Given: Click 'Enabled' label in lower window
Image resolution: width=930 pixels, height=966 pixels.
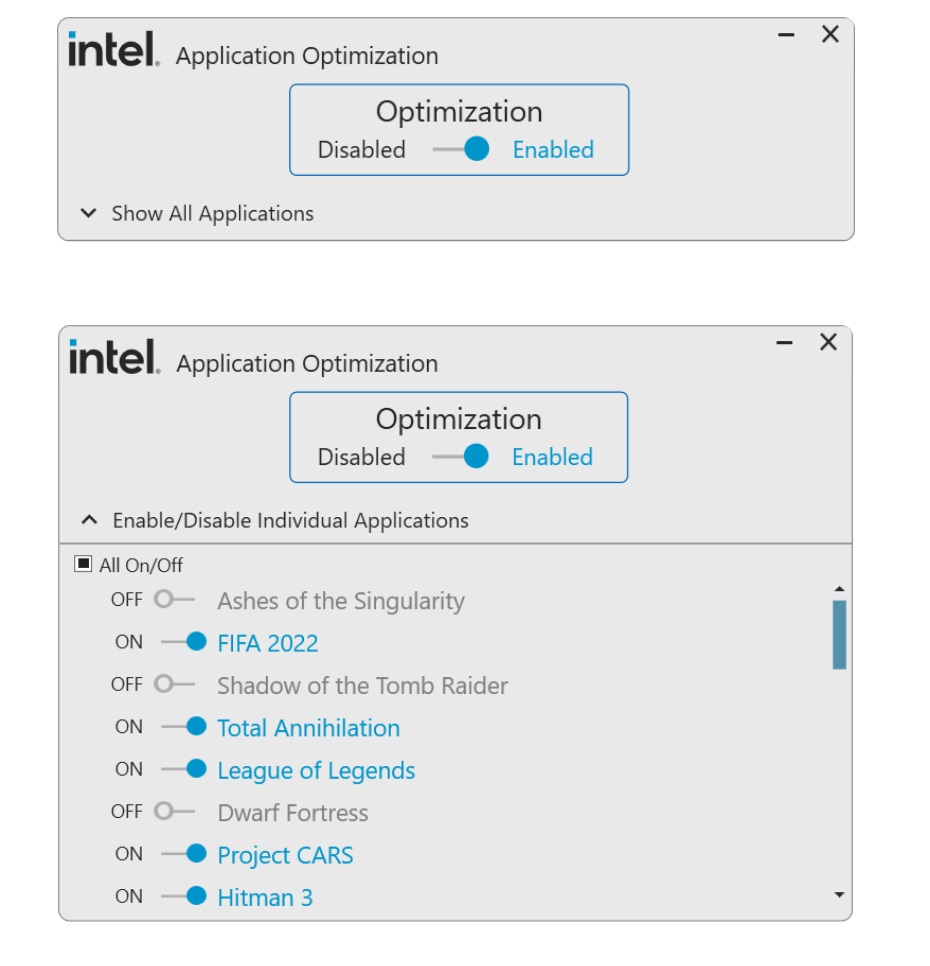Looking at the screenshot, I should [552, 457].
